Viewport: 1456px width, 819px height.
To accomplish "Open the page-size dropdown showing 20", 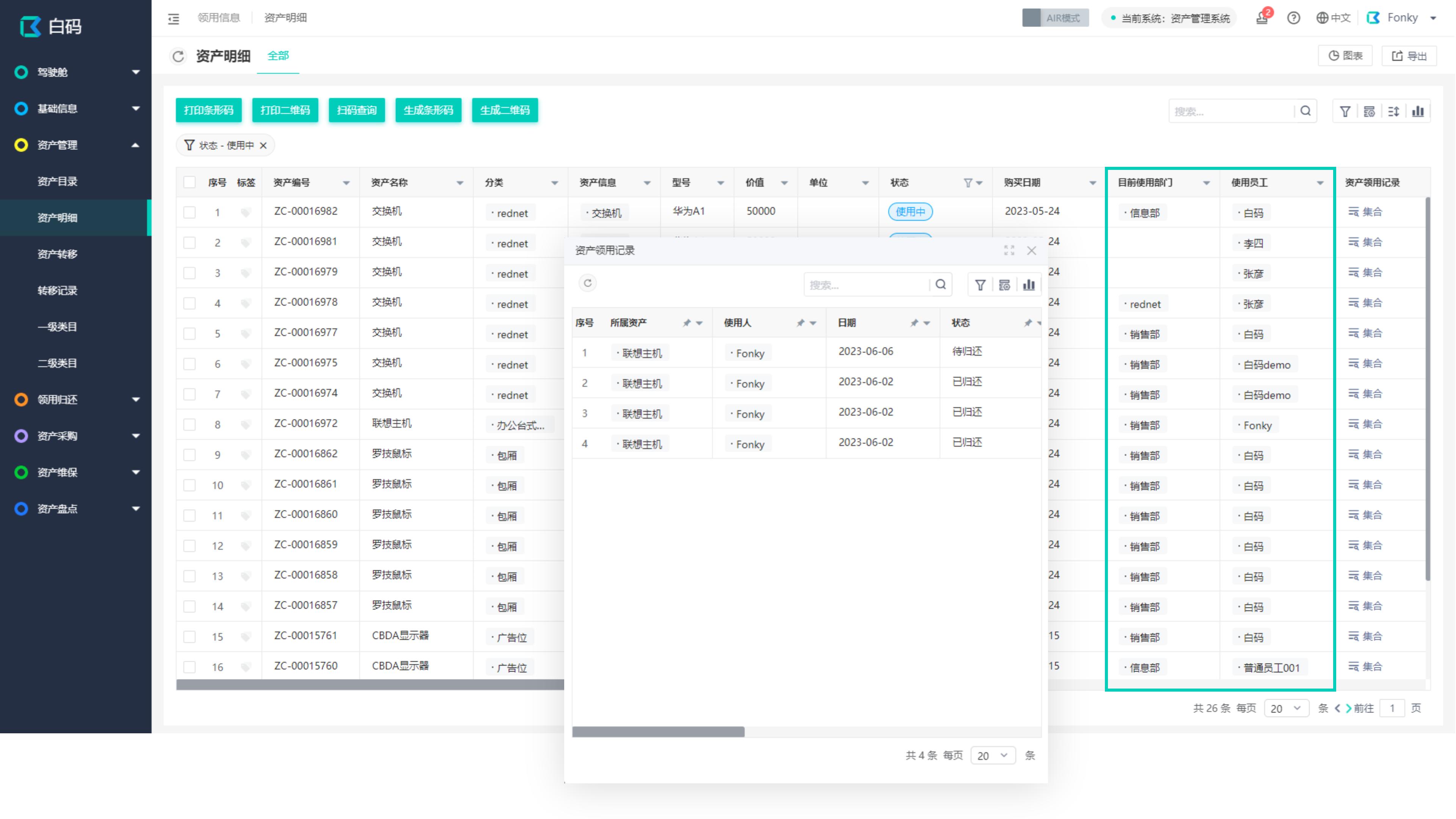I will click(x=1287, y=708).
